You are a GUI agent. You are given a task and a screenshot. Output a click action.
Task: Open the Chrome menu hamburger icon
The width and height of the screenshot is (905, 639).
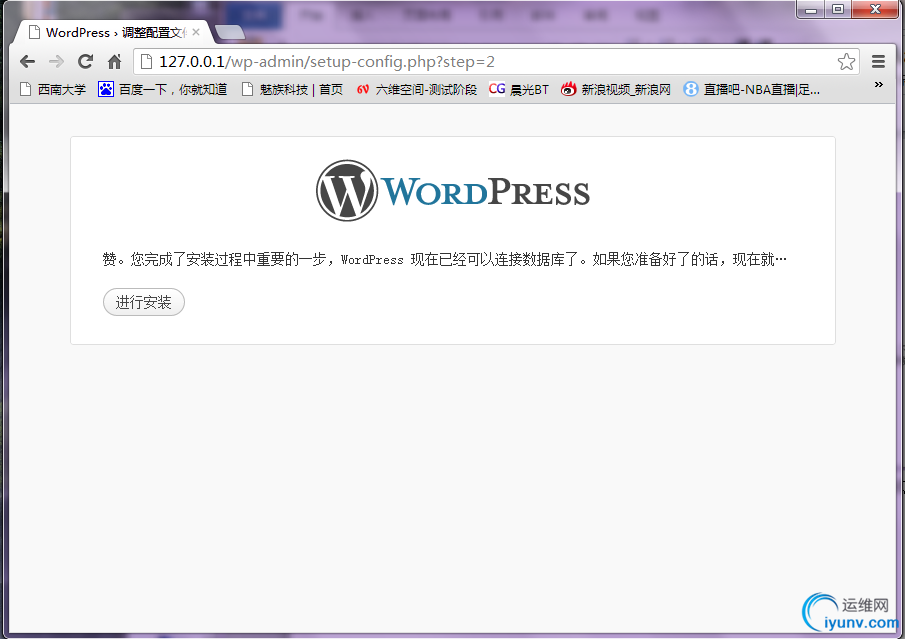[878, 61]
